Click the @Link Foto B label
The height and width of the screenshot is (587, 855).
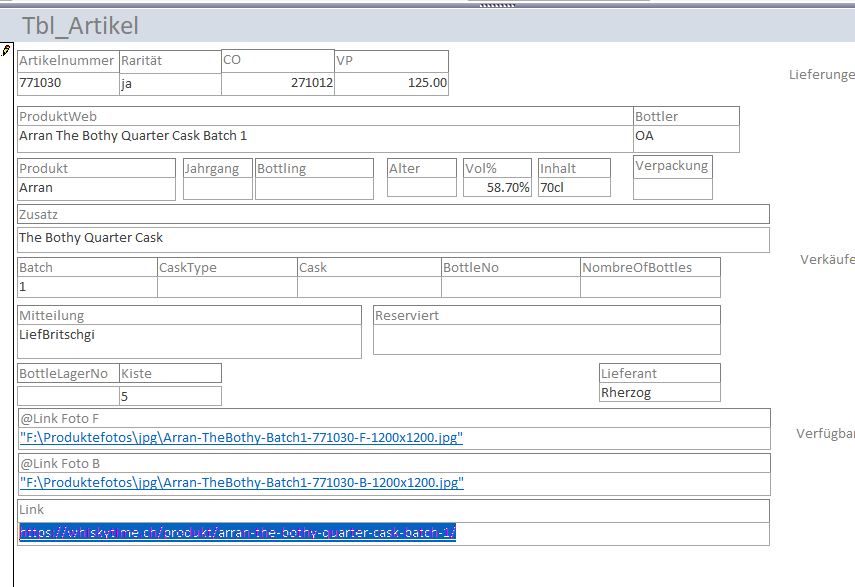pos(60,464)
